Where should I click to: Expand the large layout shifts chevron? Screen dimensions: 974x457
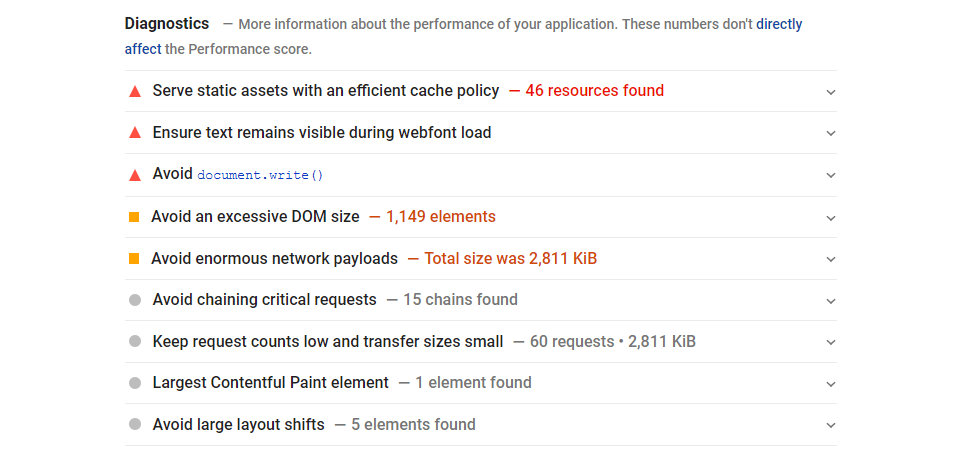click(x=830, y=425)
